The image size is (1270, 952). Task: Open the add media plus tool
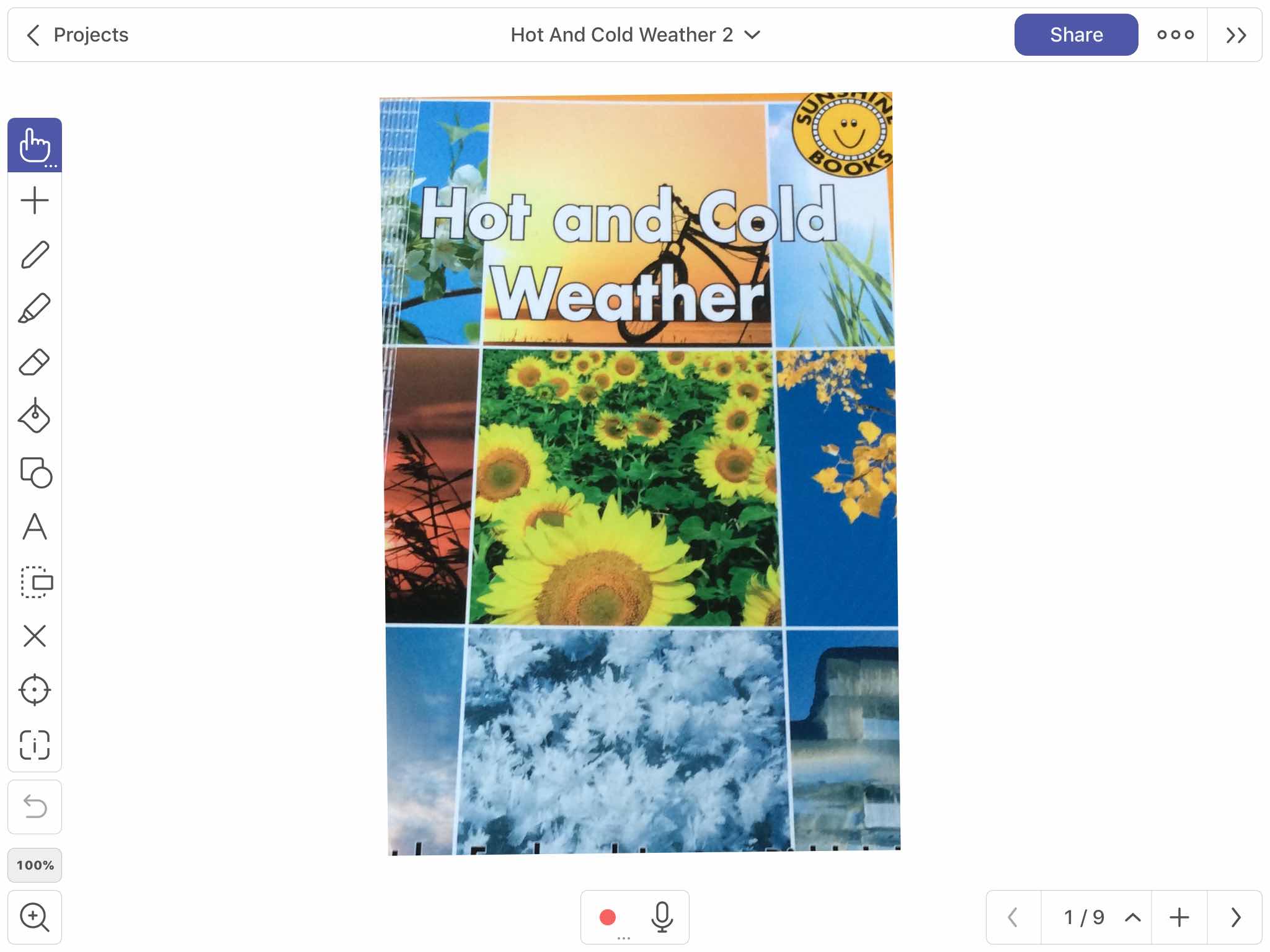35,200
